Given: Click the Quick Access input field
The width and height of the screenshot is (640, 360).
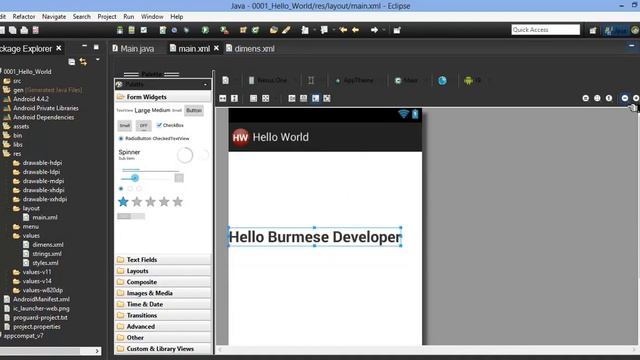Looking at the screenshot, I should point(545,30).
